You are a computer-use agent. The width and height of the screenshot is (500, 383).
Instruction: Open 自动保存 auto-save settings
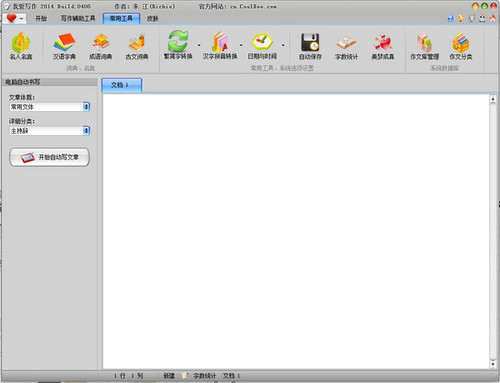(310, 46)
